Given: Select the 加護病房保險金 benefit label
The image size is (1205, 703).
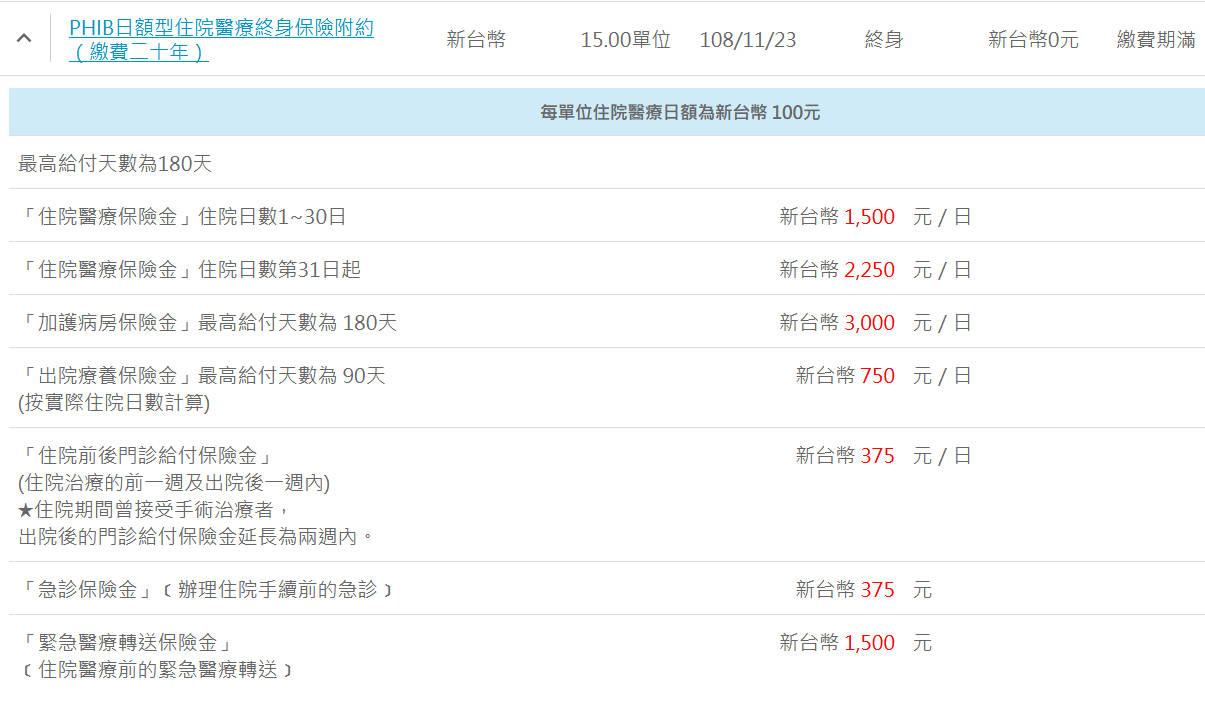Looking at the screenshot, I should click(207, 323).
